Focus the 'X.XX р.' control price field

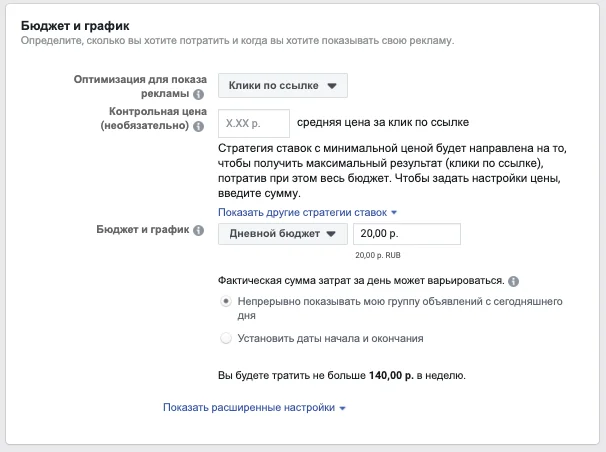click(253, 123)
